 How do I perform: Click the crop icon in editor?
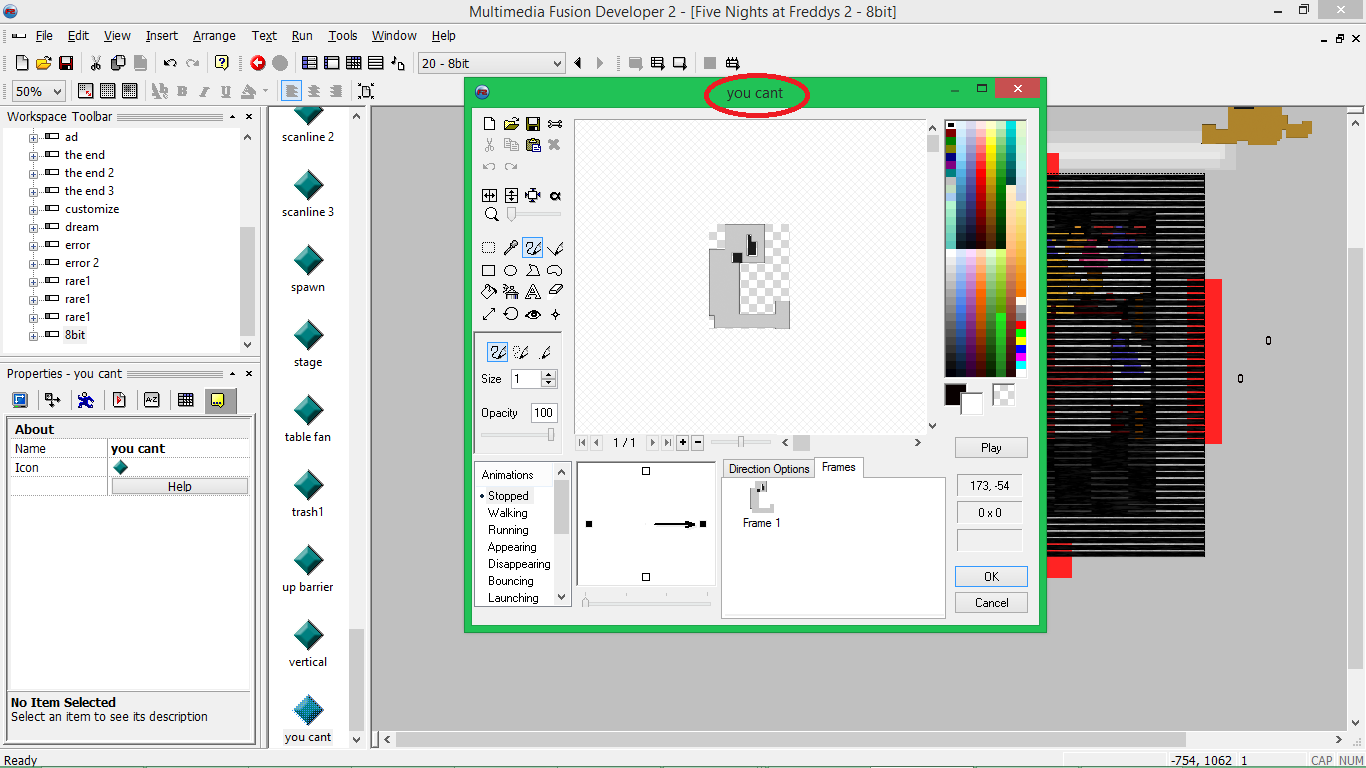pyautogui.click(x=533, y=196)
